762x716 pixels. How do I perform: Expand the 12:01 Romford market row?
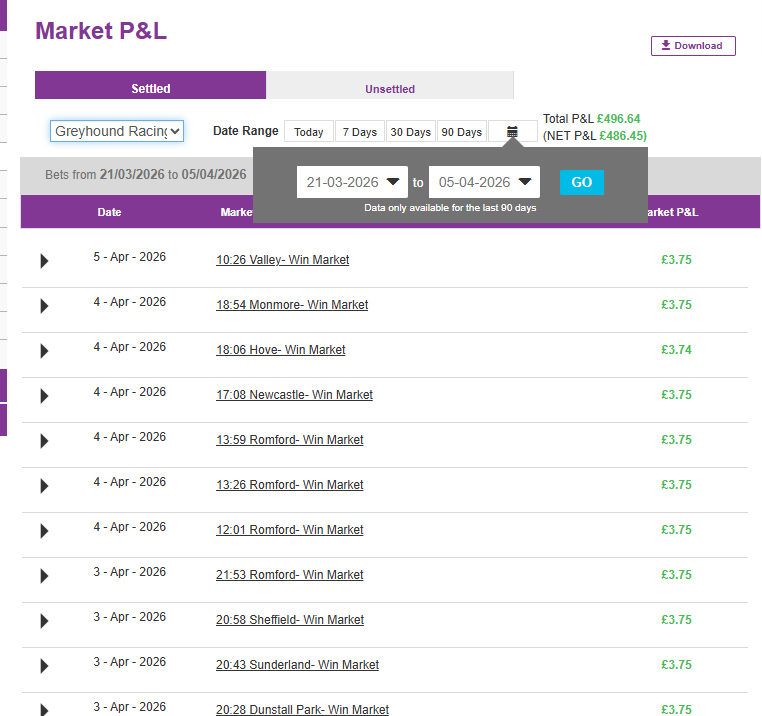click(x=44, y=531)
